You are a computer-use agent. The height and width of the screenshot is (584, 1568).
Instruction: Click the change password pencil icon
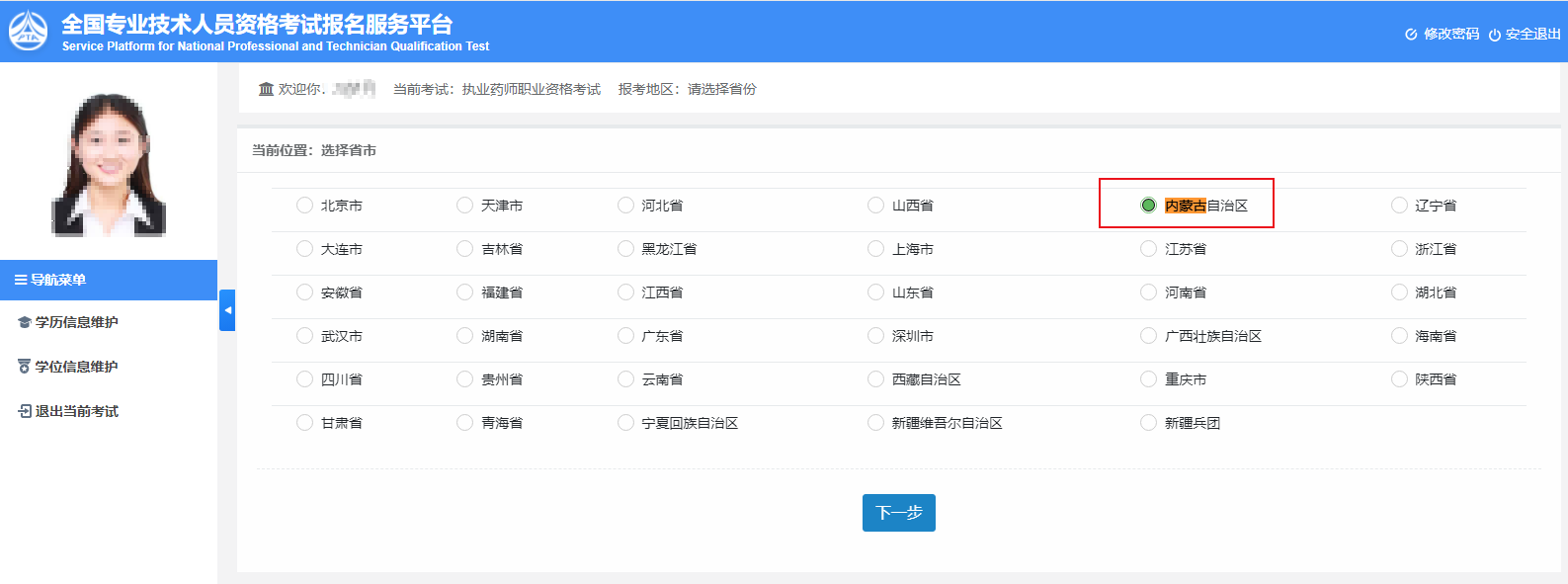coord(1411,35)
